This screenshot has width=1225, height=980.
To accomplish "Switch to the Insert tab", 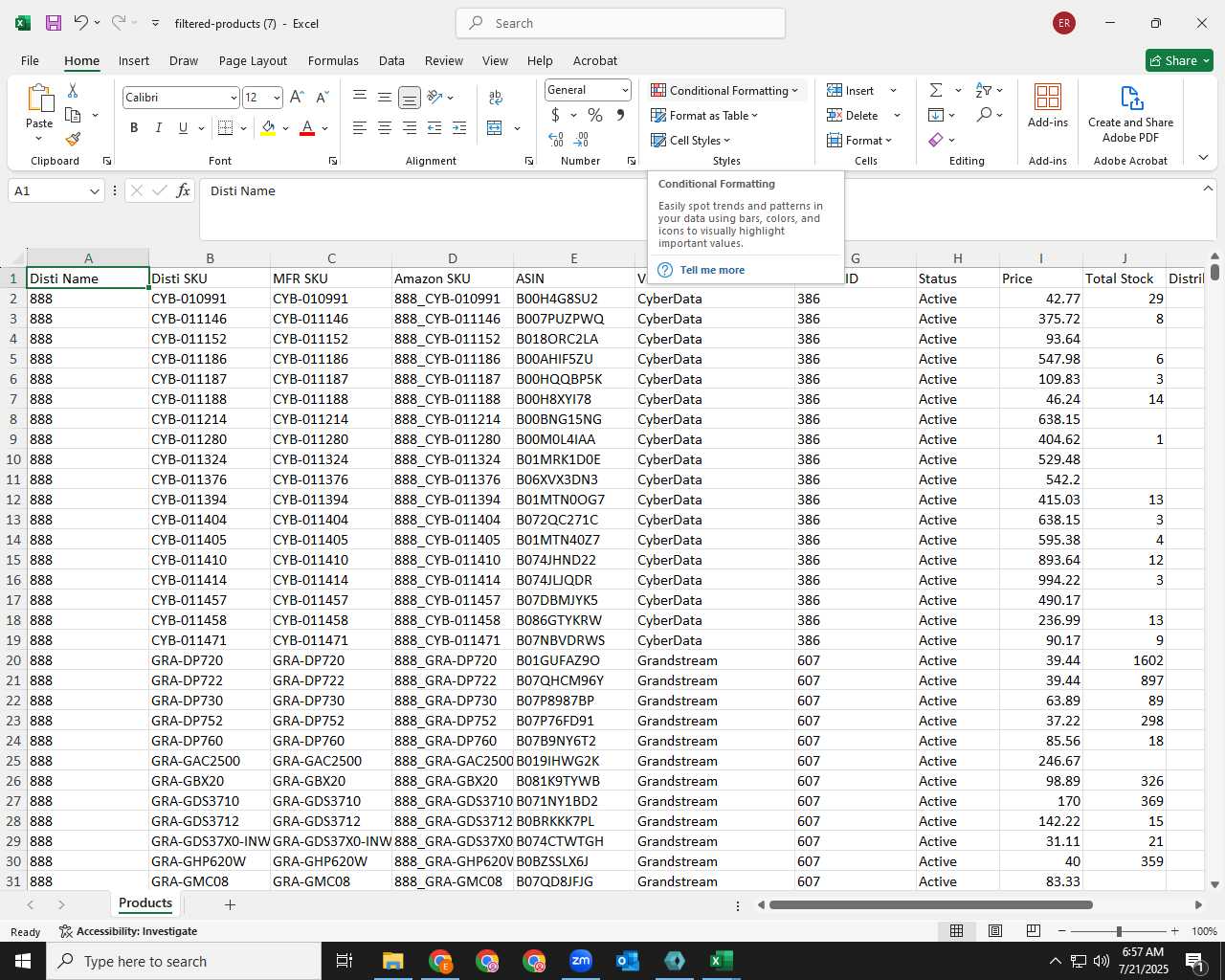I will [134, 60].
